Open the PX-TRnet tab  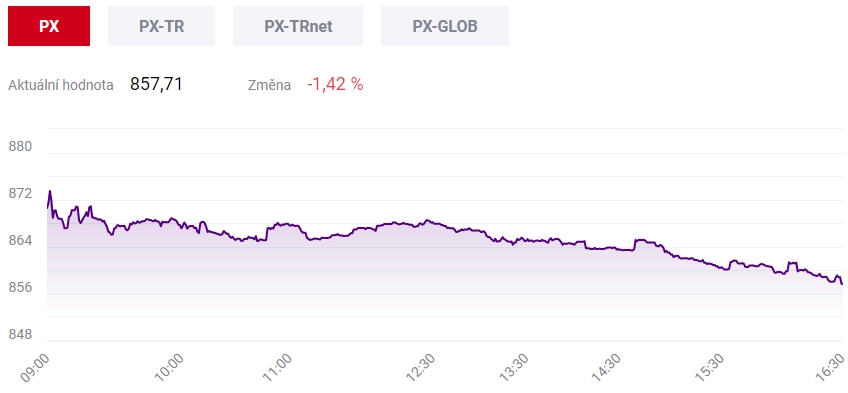click(298, 26)
